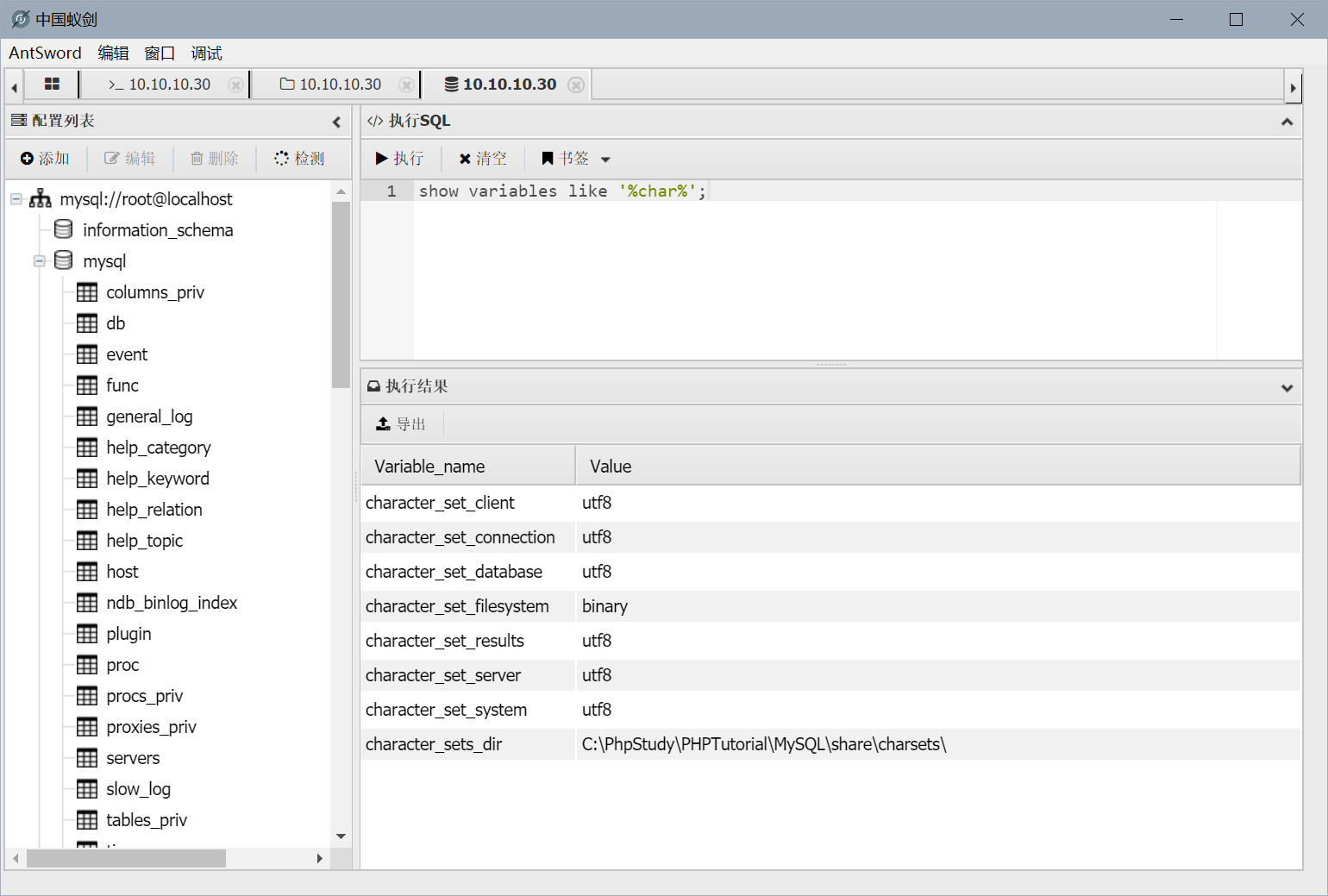Collapse the 执行SQL panel
The image size is (1328, 896).
[x=1287, y=122]
